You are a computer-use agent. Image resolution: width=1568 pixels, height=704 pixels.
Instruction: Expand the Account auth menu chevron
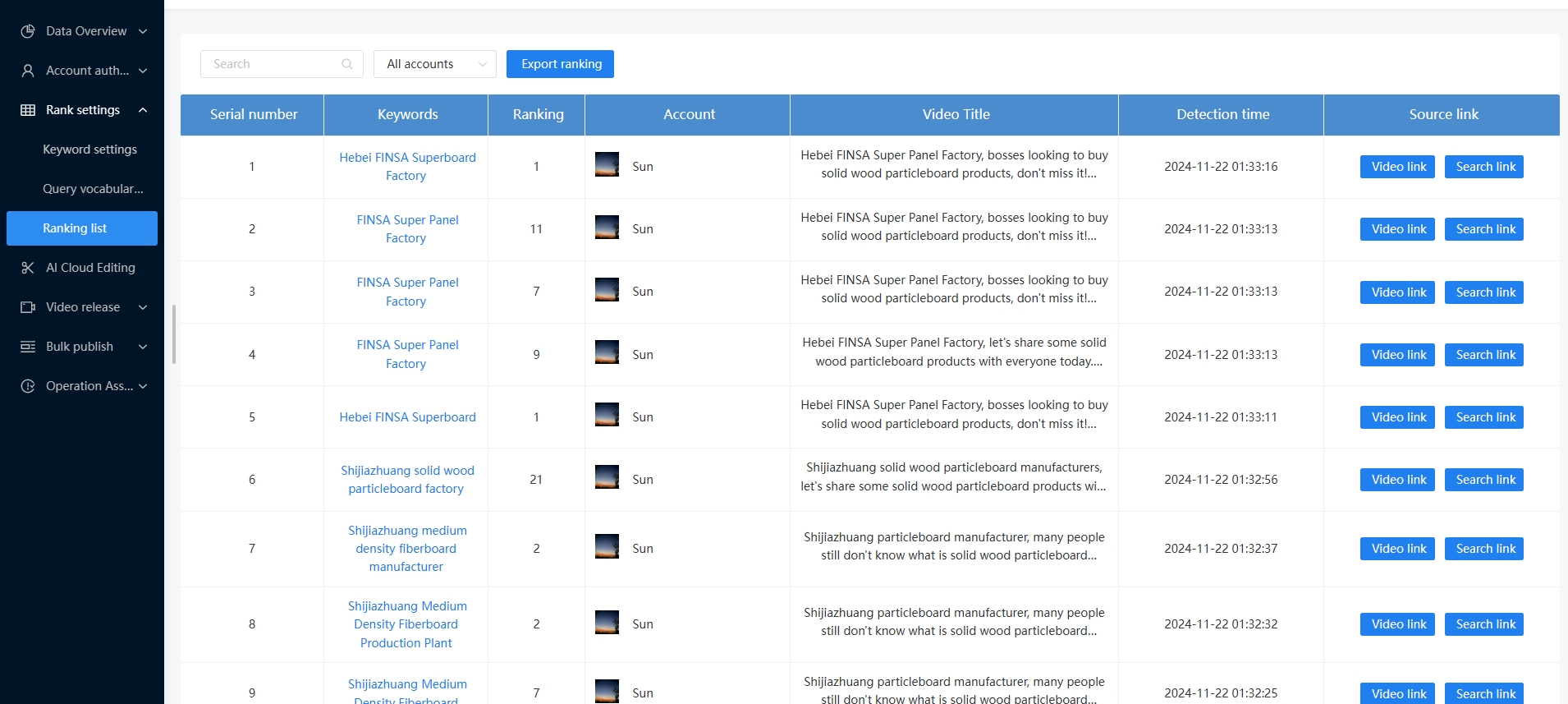tap(143, 71)
